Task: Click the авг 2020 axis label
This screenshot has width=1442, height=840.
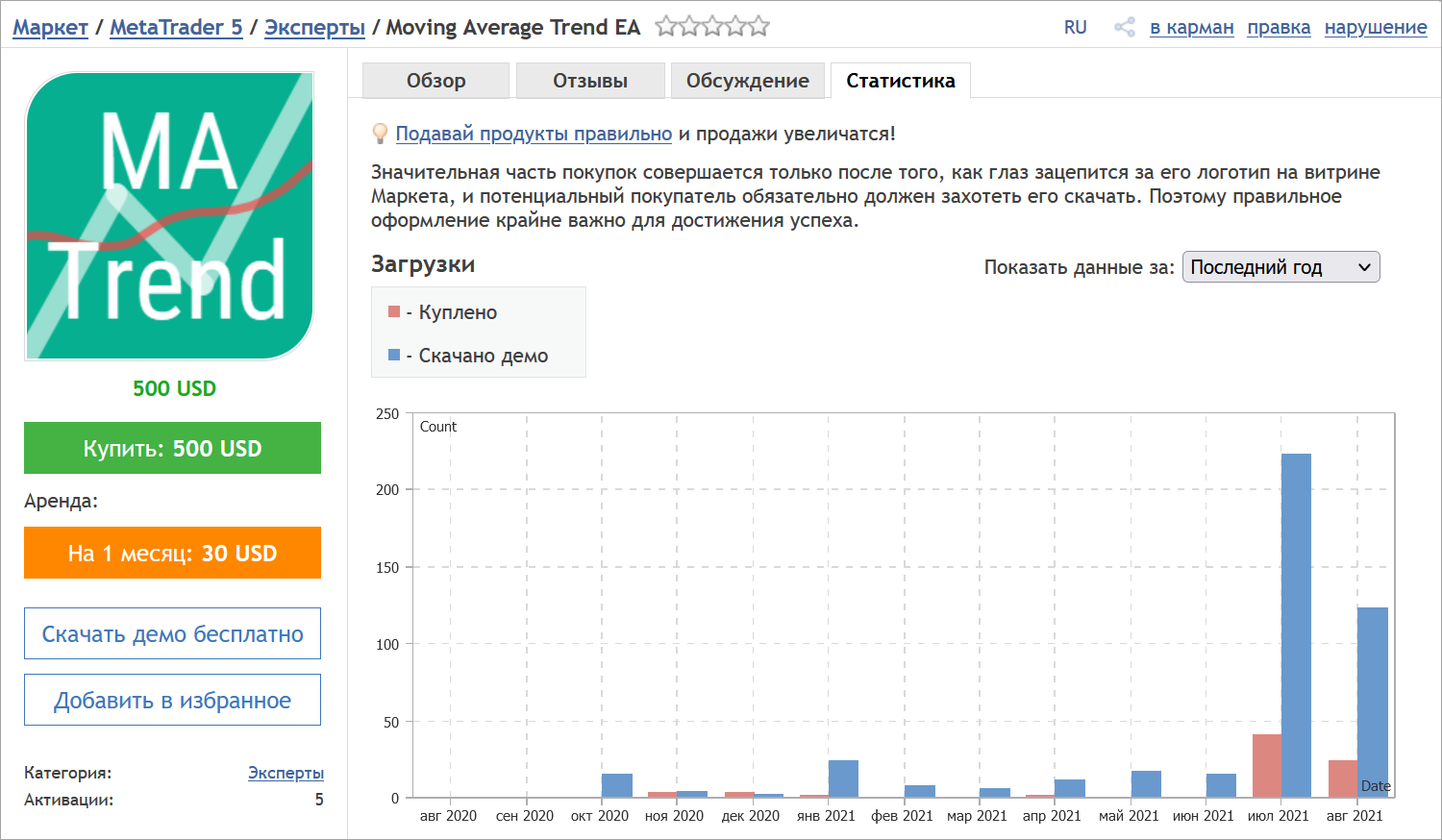Action: pos(448,816)
